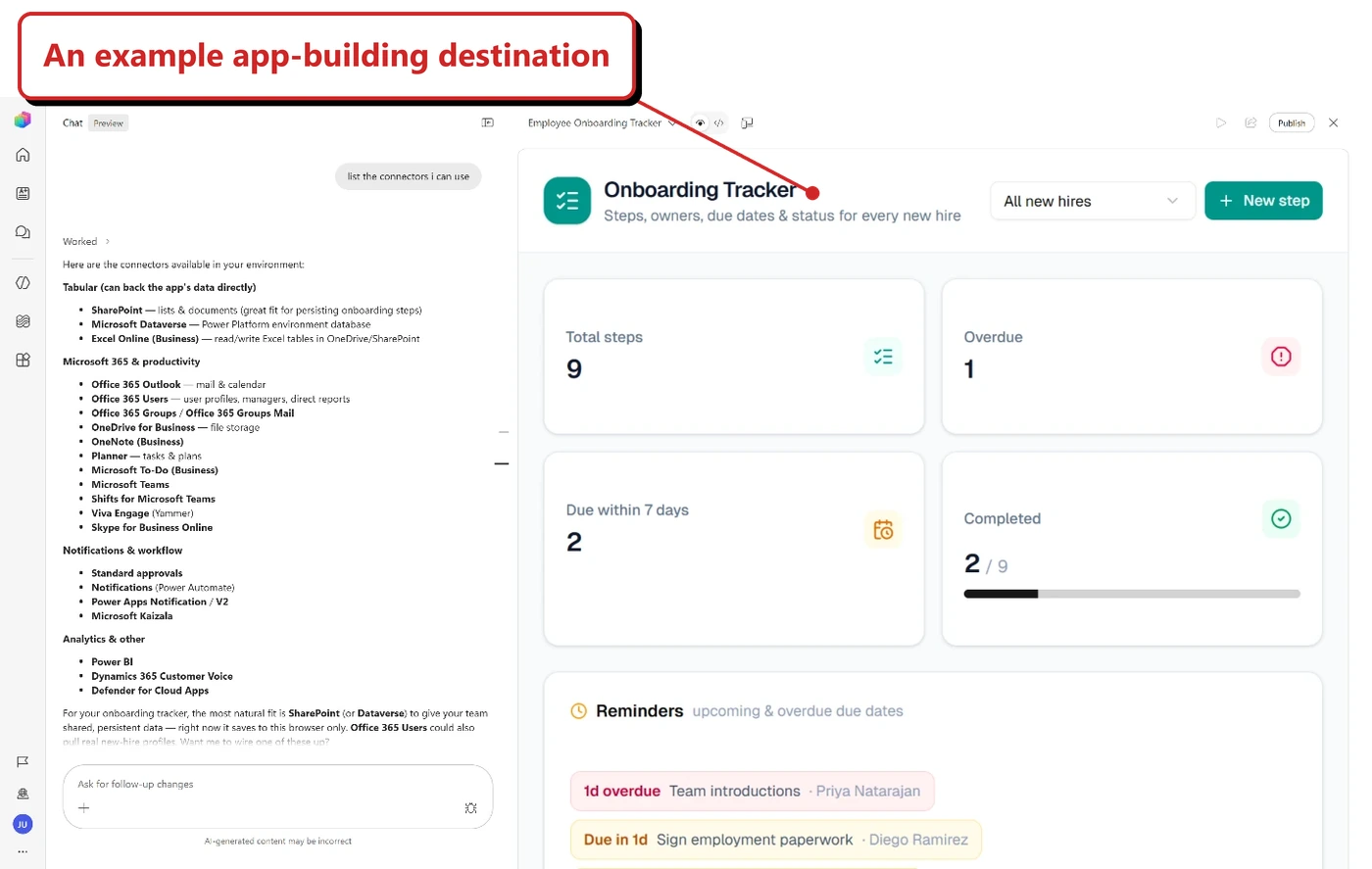Click the agent icon above the JU avatar

(23, 794)
